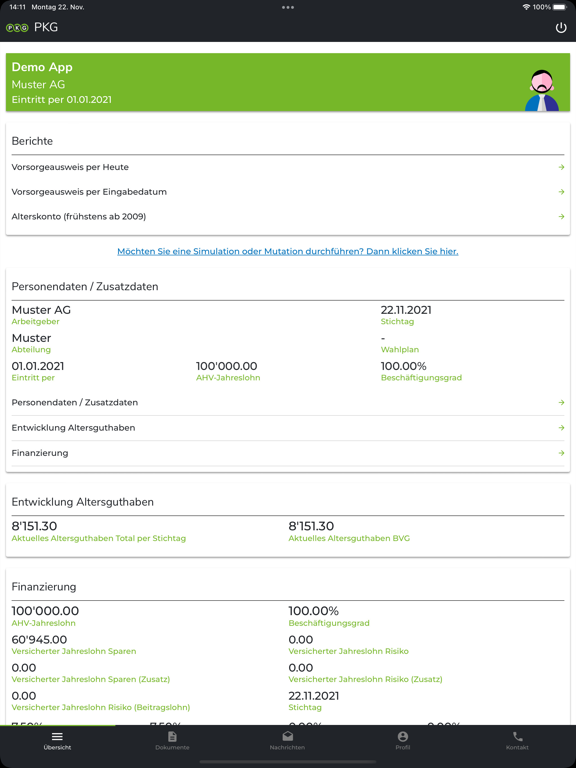Open the Dokumente tab
This screenshot has height=768, width=576.
coord(172,741)
